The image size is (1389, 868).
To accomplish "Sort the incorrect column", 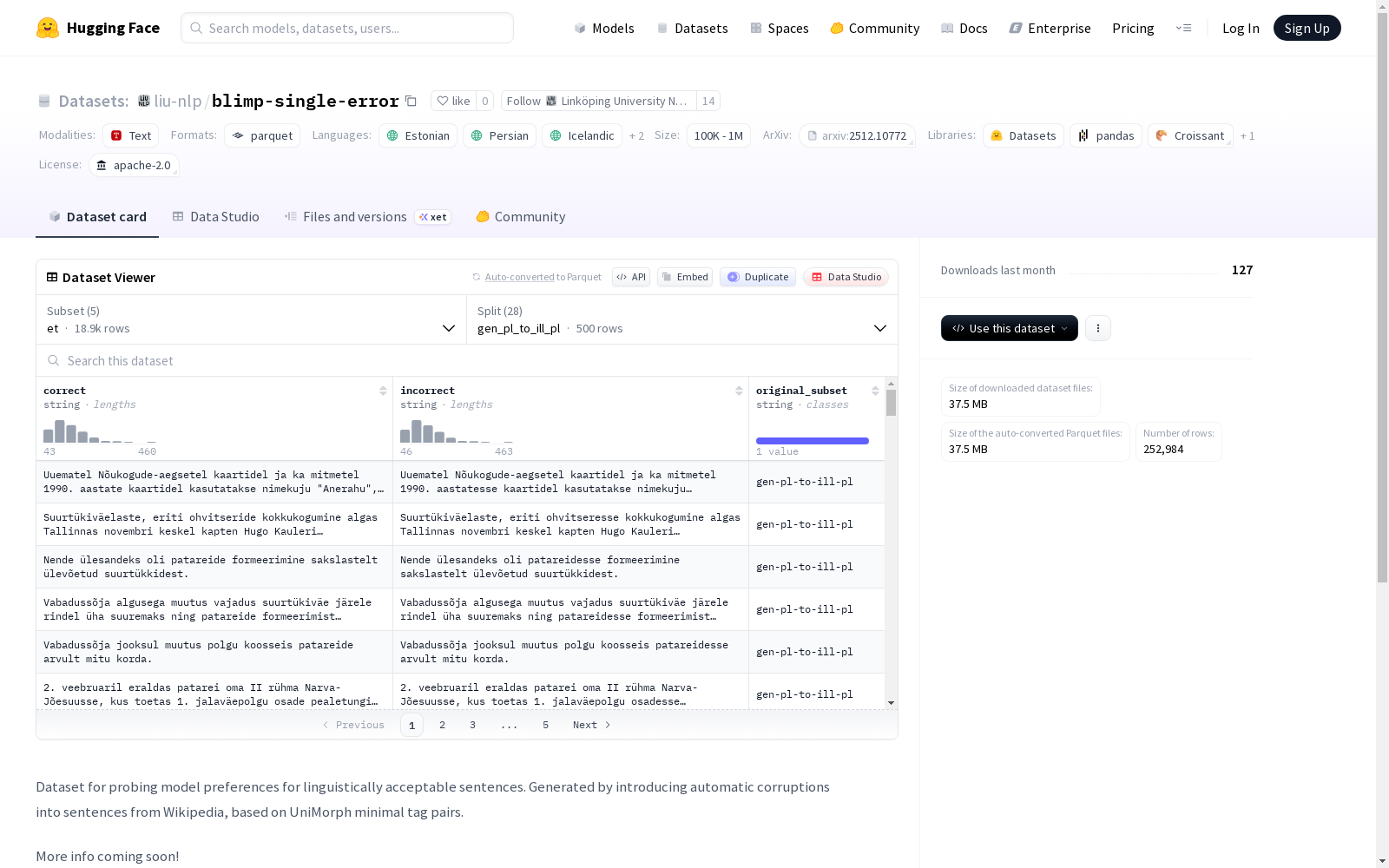I will click(739, 391).
